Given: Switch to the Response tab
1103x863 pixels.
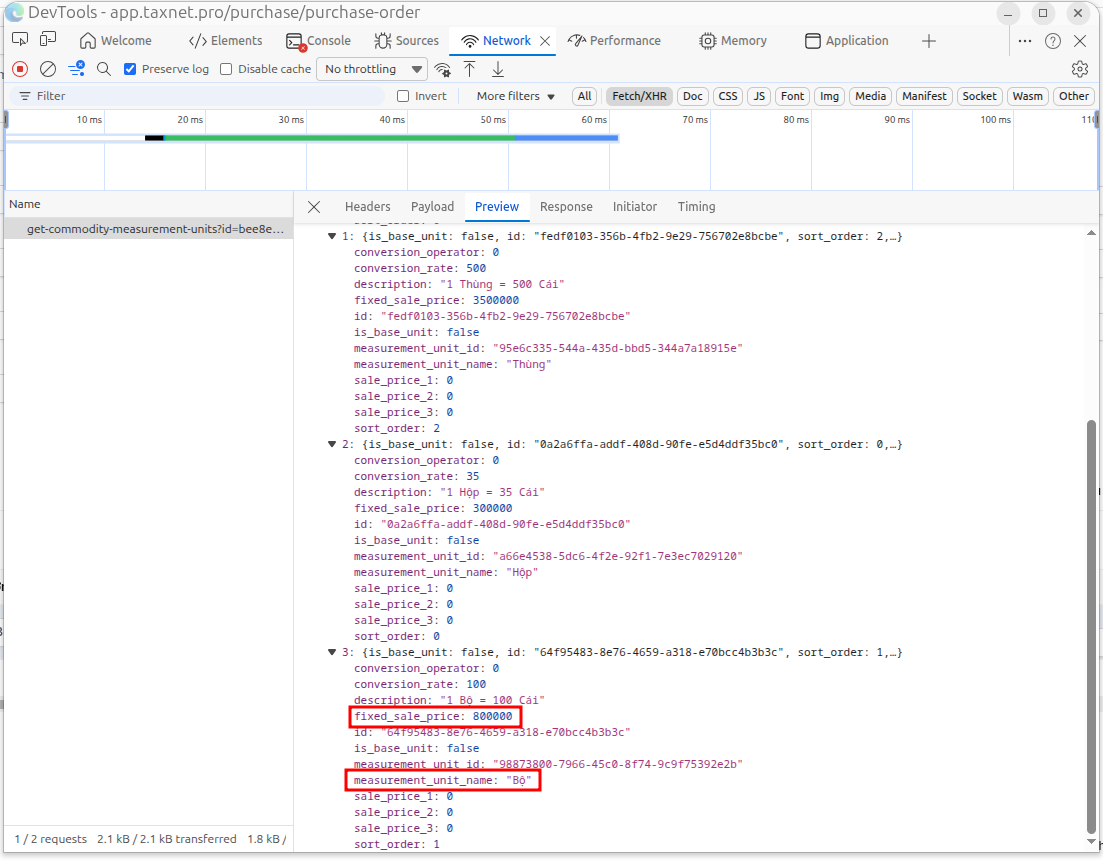Looking at the screenshot, I should [566, 207].
